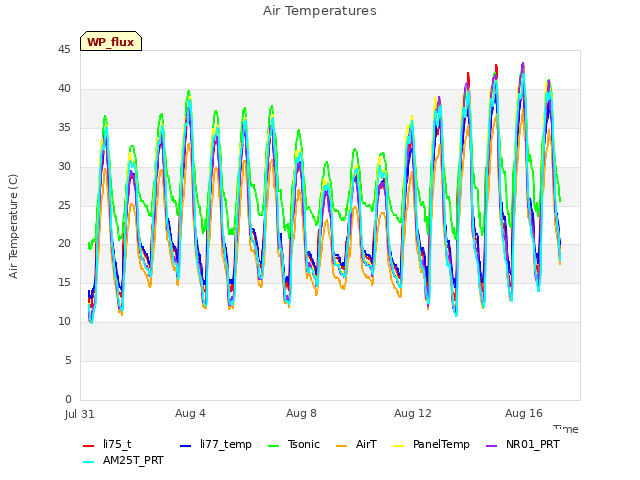The image size is (640, 480).
Task: Click the Aug 4 x-axis tick label
Action: (x=190, y=413)
